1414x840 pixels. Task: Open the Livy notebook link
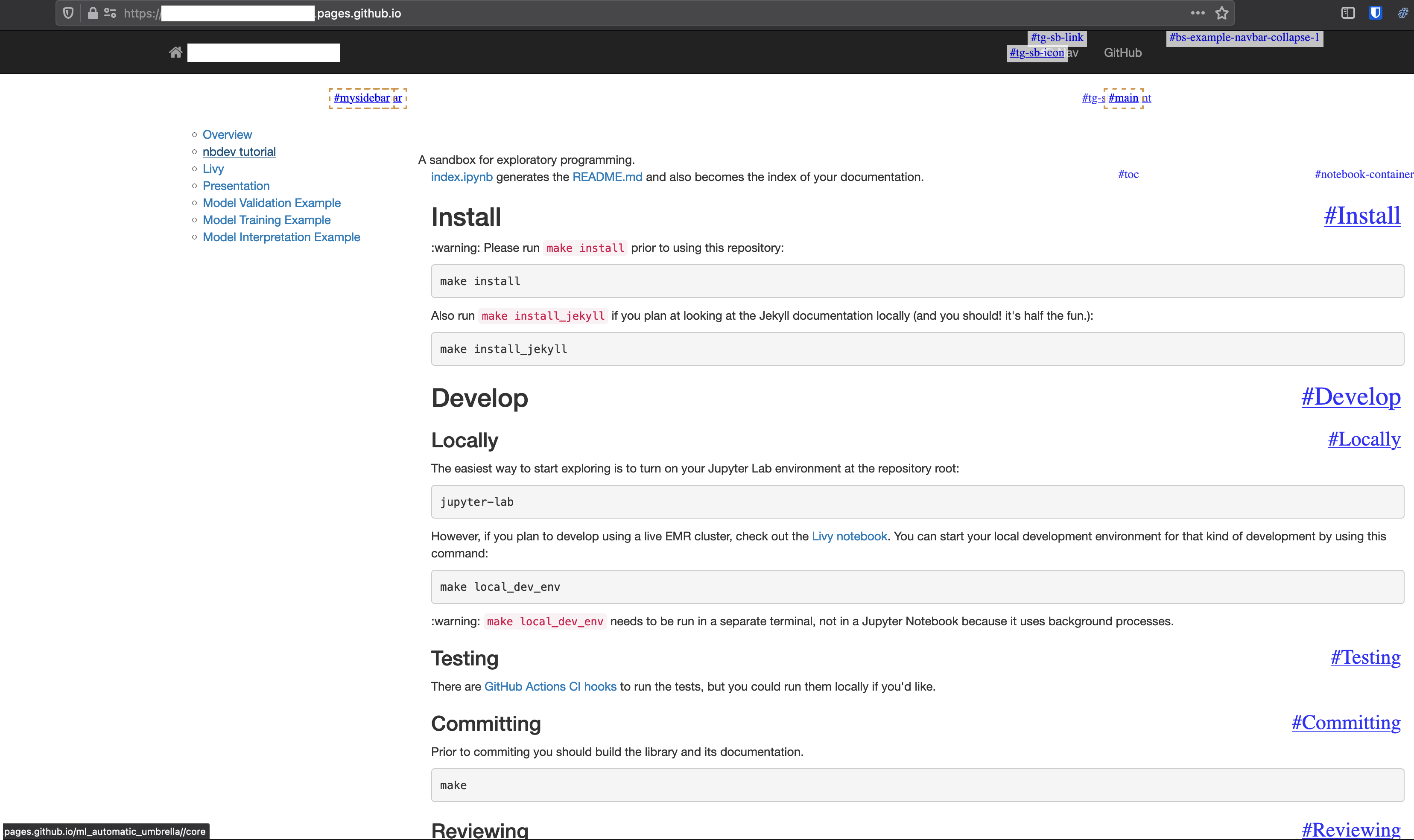(849, 537)
